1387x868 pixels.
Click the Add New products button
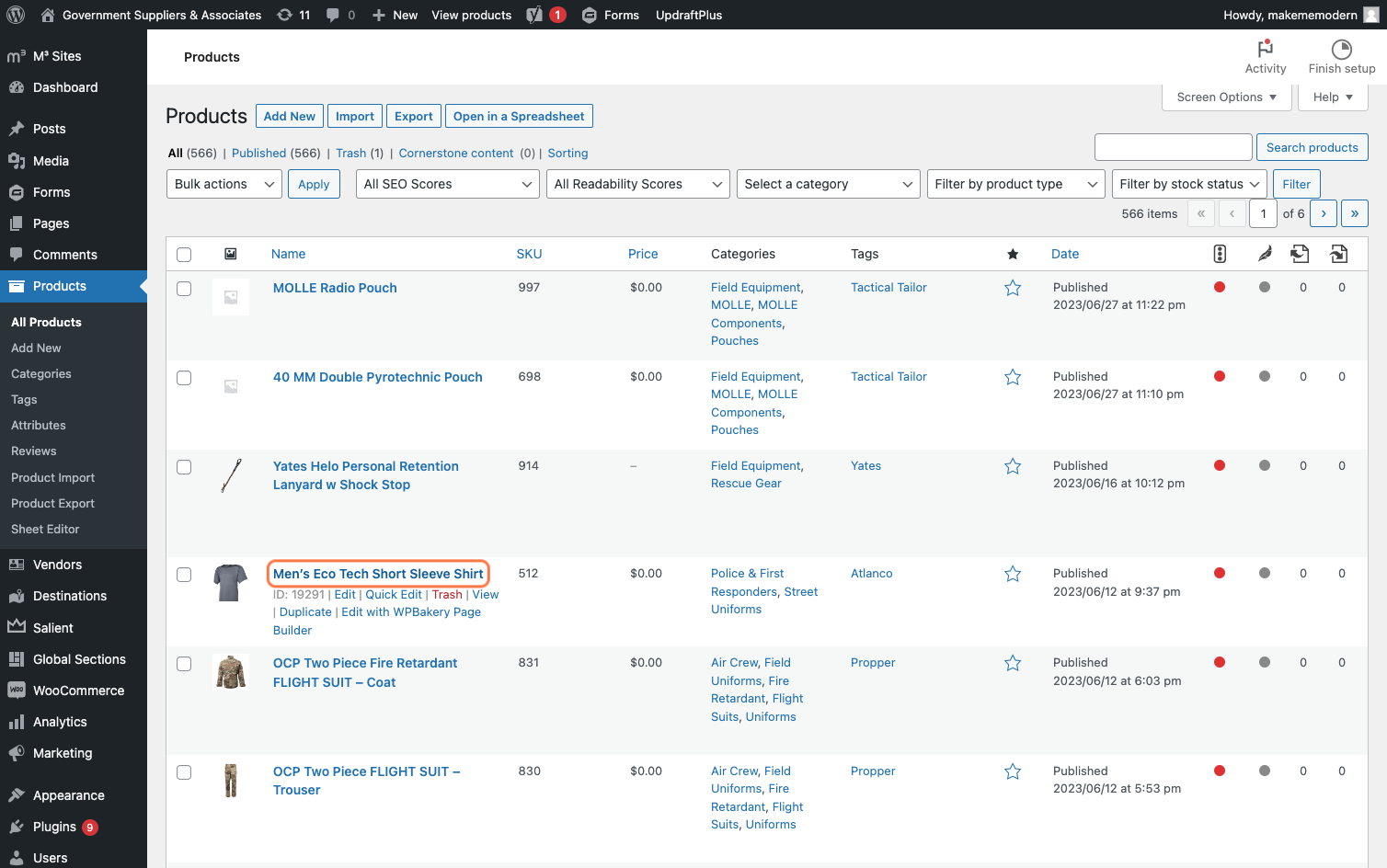[x=290, y=116]
